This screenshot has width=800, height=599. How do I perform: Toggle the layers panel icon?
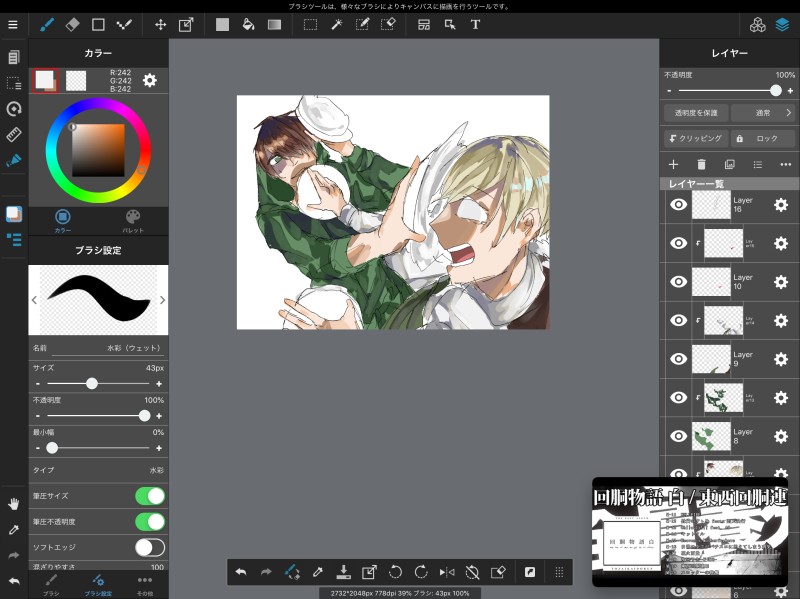tap(782, 24)
